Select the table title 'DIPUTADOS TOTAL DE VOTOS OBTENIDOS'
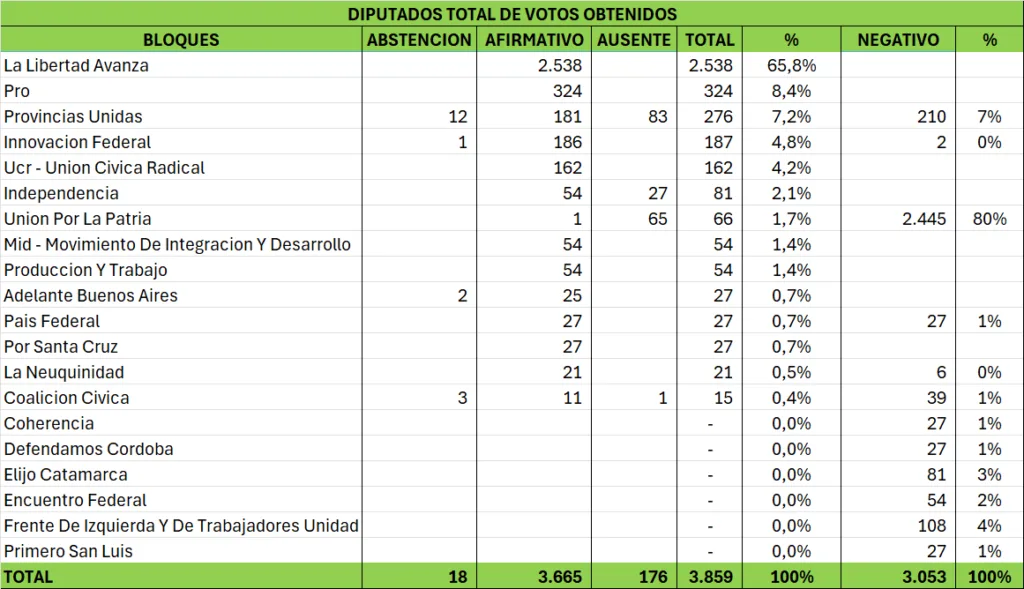This screenshot has height=589, width=1024. click(512, 14)
